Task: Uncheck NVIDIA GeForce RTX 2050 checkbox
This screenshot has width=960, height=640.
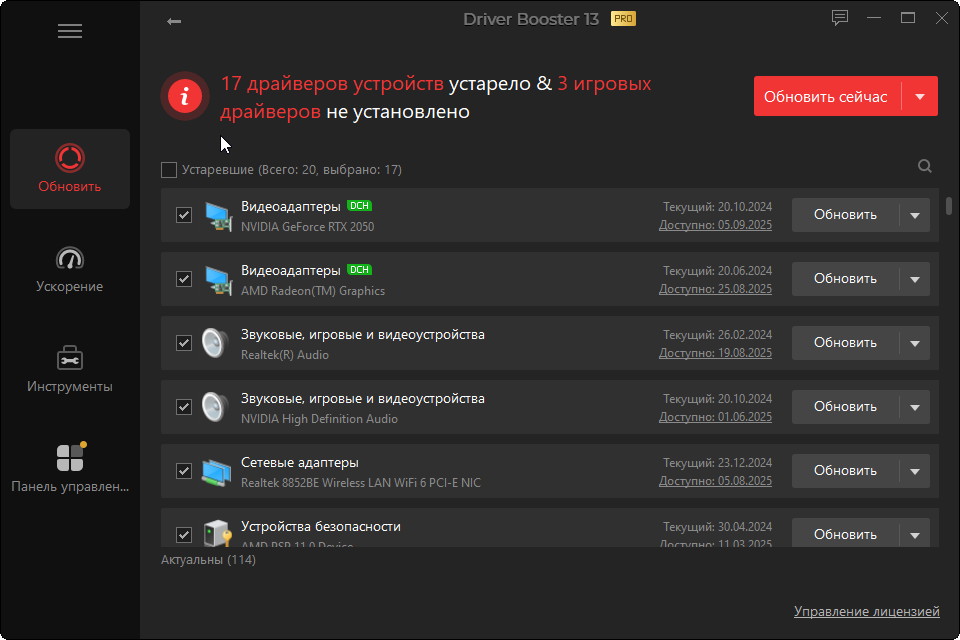Action: tap(184, 215)
